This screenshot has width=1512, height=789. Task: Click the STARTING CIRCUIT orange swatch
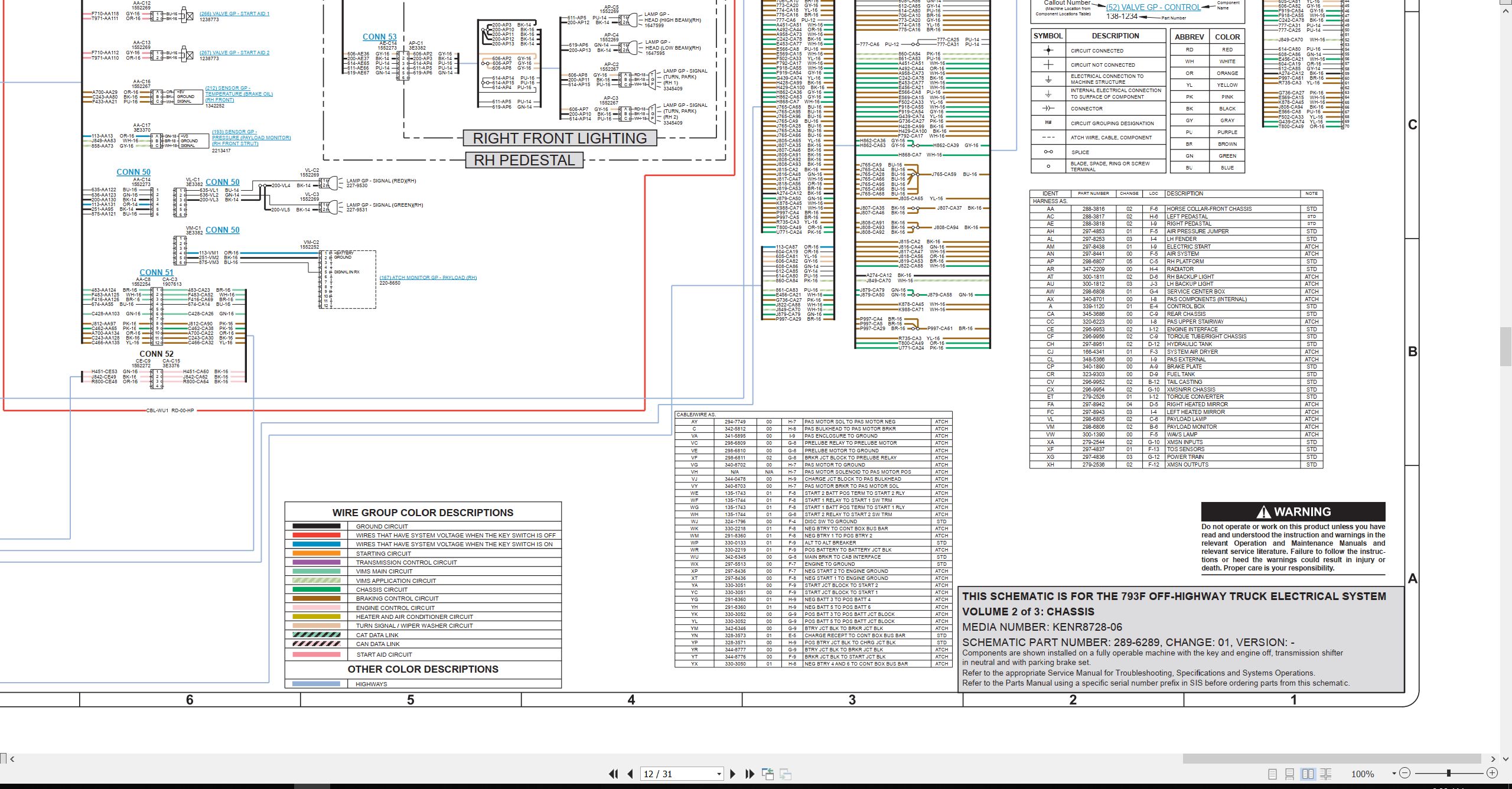tap(317, 553)
